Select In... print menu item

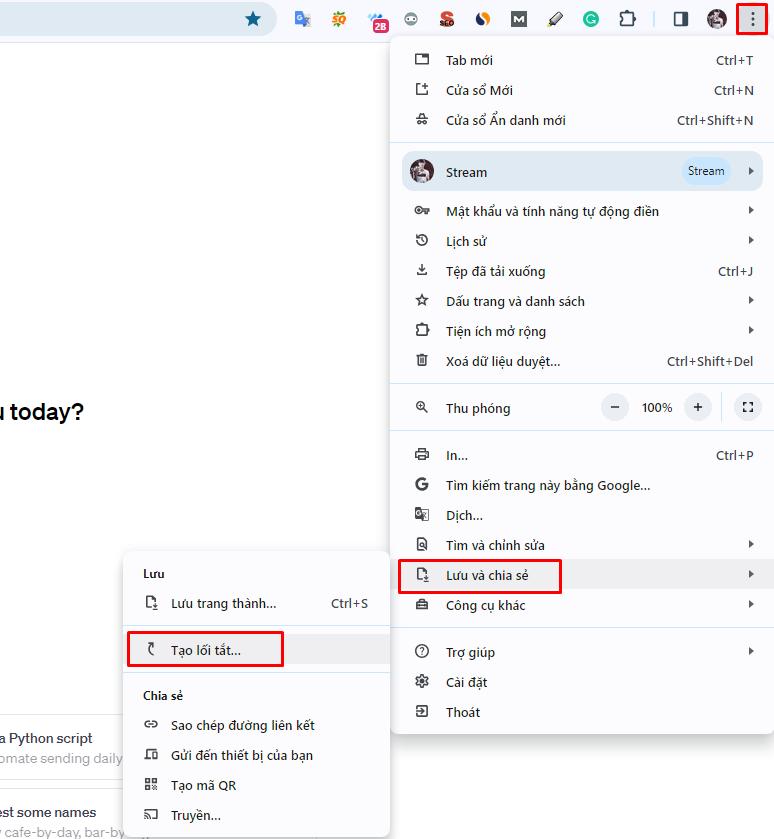pos(582,455)
